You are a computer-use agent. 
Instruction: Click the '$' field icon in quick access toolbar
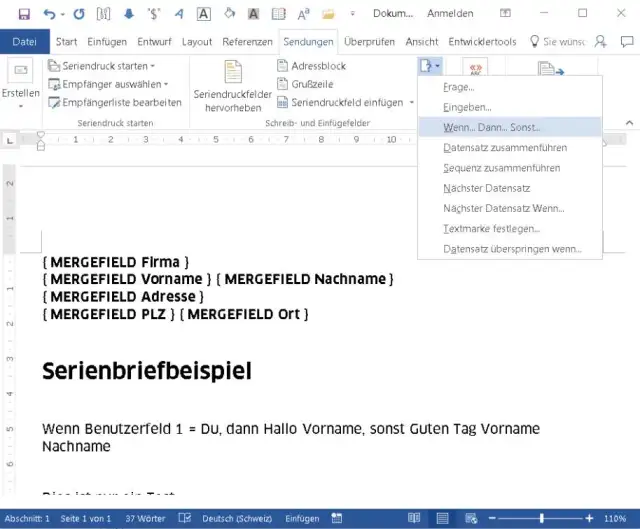click(x=153, y=14)
